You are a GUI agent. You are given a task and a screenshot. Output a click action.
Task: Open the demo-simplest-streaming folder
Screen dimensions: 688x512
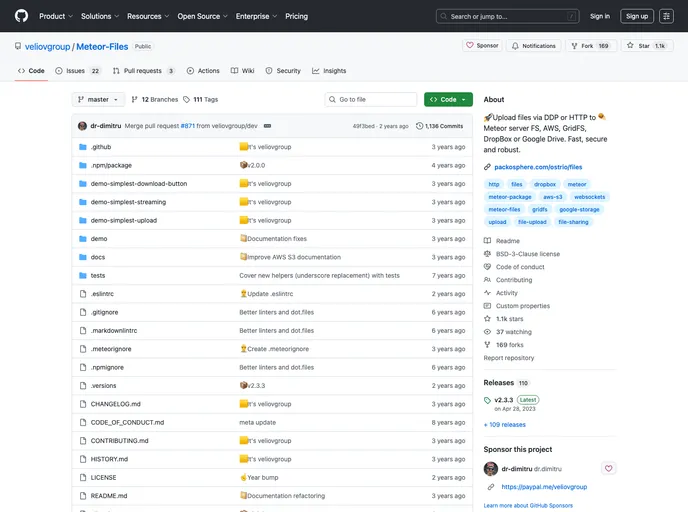pyautogui.click(x=128, y=202)
